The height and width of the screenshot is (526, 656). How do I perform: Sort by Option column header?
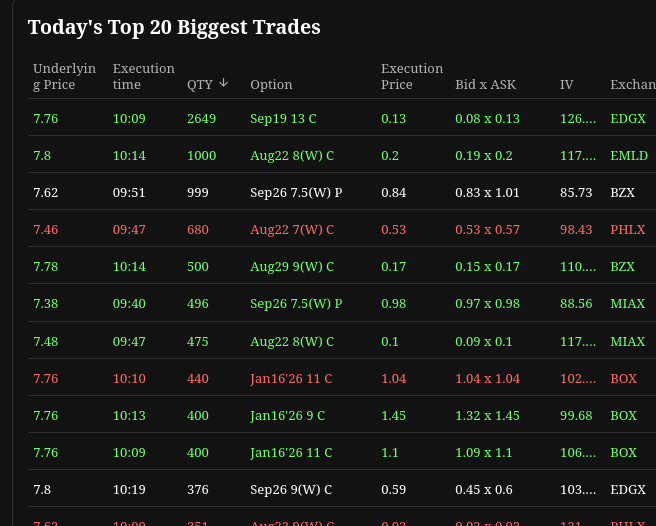point(271,85)
